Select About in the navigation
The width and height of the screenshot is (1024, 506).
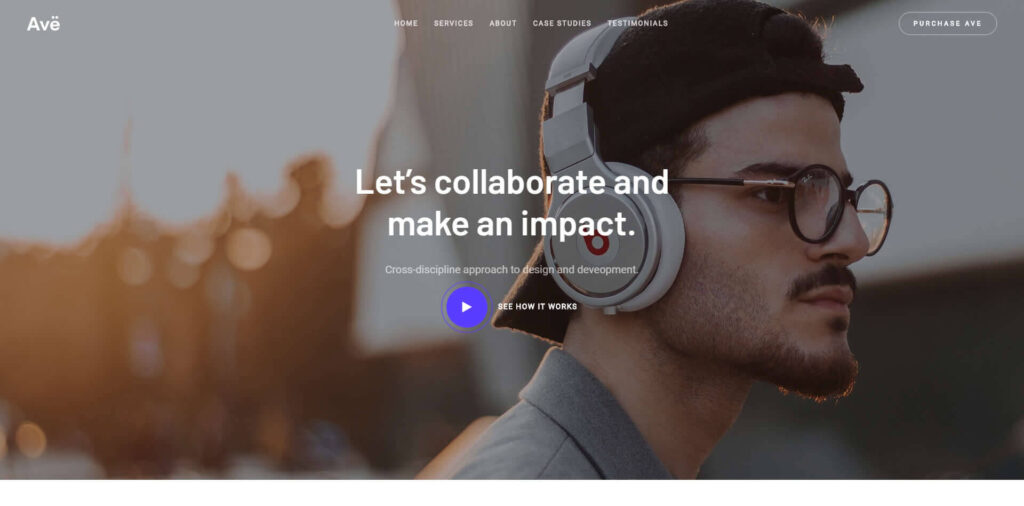point(503,24)
